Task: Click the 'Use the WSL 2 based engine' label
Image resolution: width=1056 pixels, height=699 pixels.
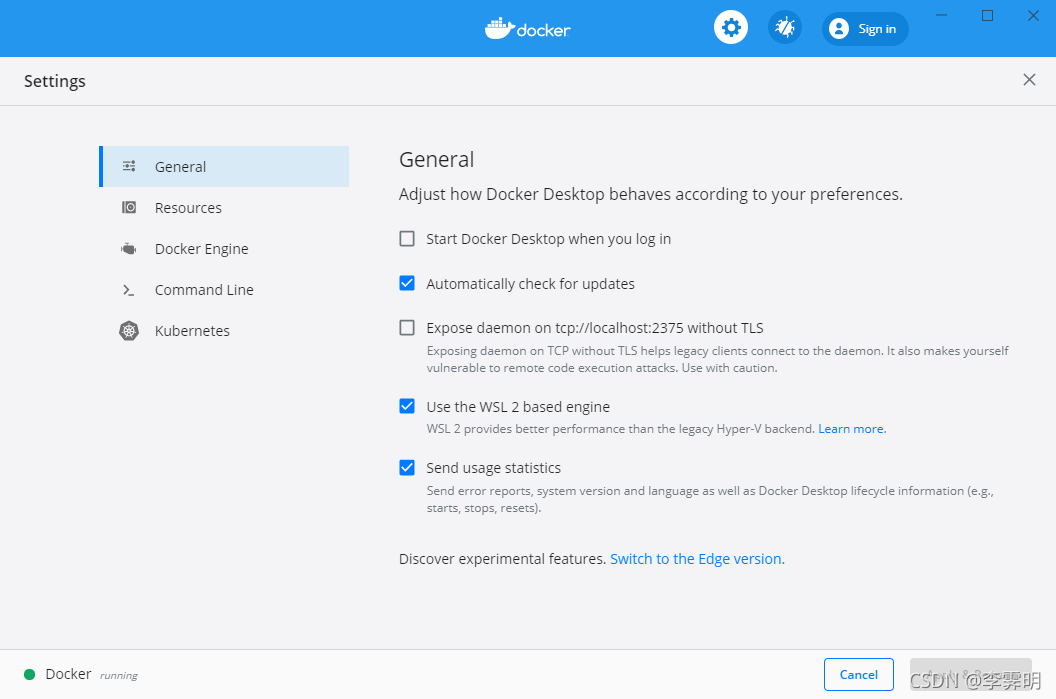Action: pos(518,407)
